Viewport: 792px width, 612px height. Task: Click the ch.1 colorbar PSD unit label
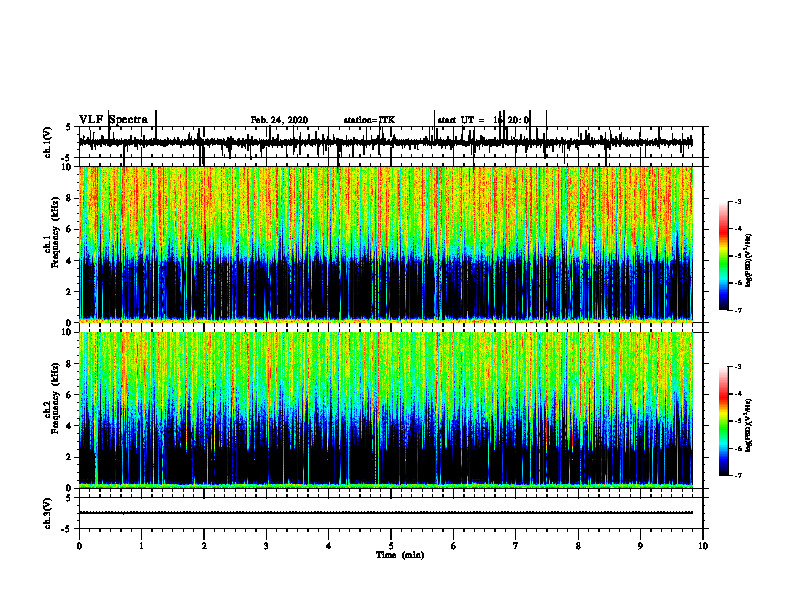749,260
